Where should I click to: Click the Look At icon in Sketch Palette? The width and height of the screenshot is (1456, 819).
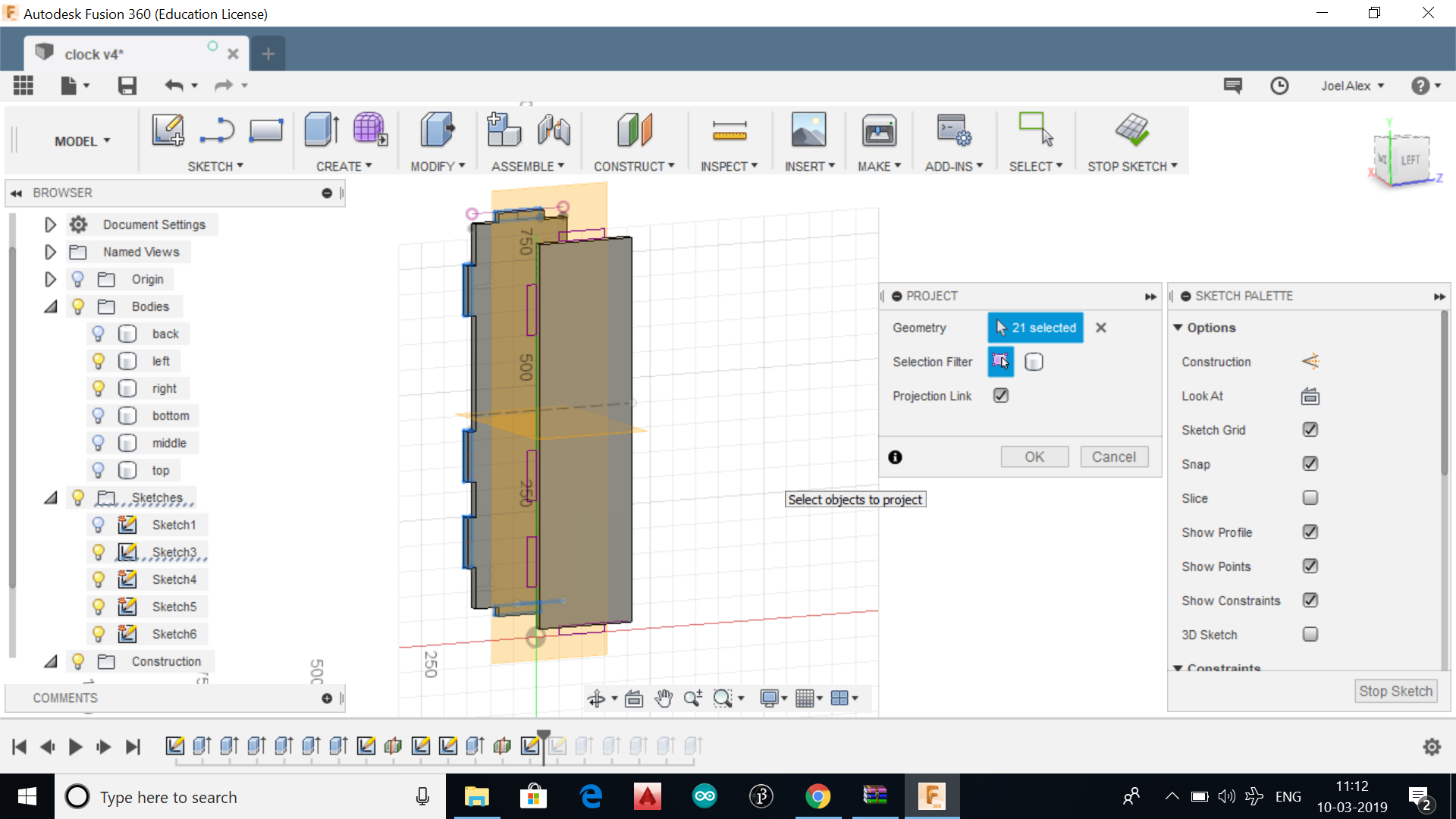click(x=1310, y=396)
